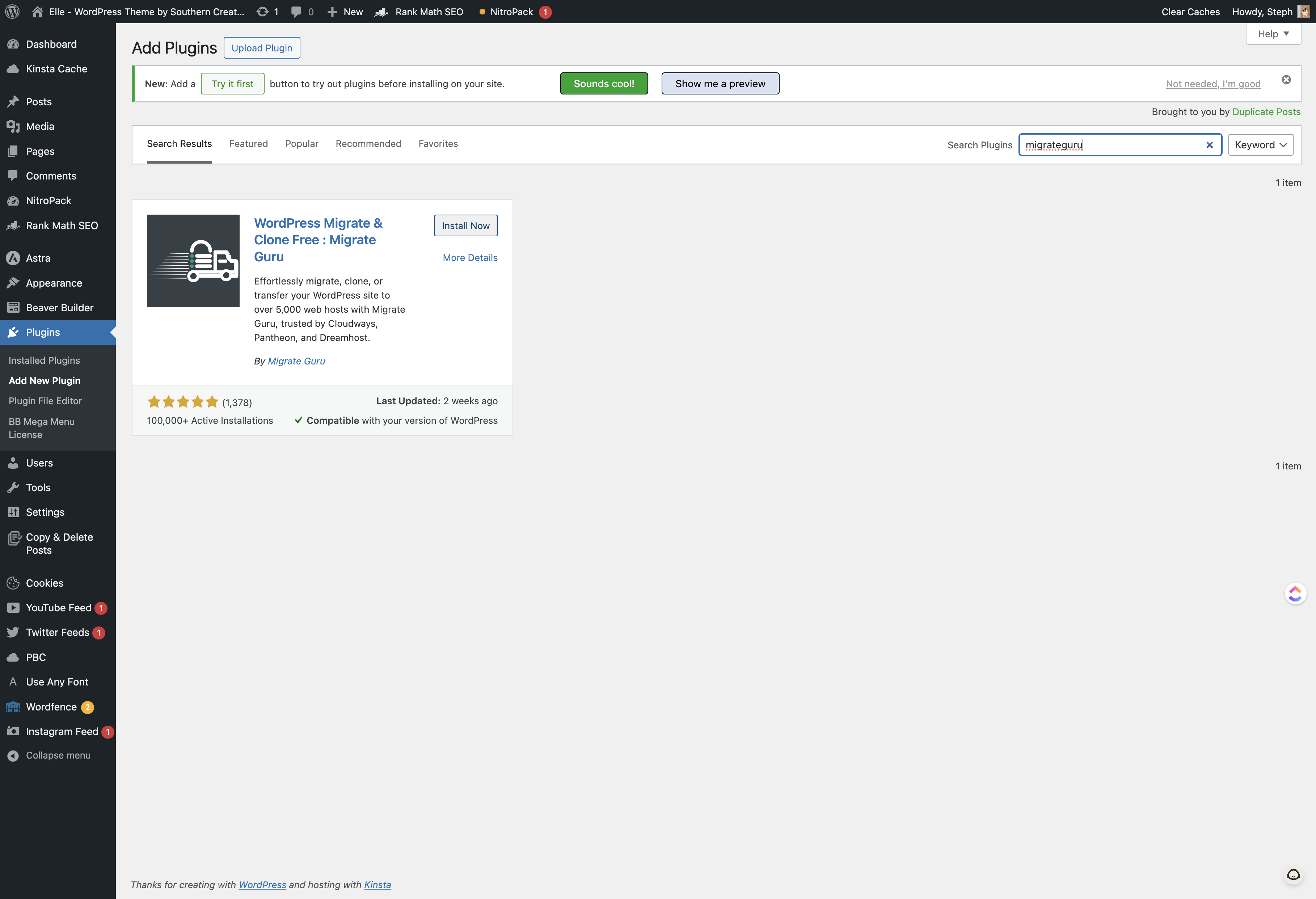Click the home icon for Elle site
The image size is (1316, 899).
tap(37, 12)
